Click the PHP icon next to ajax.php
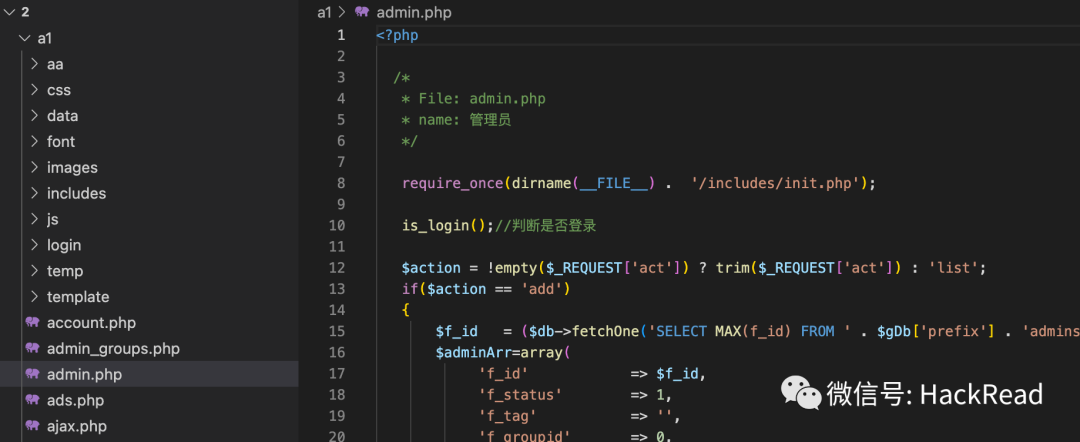Image resolution: width=1080 pixels, height=442 pixels. pos(32,426)
